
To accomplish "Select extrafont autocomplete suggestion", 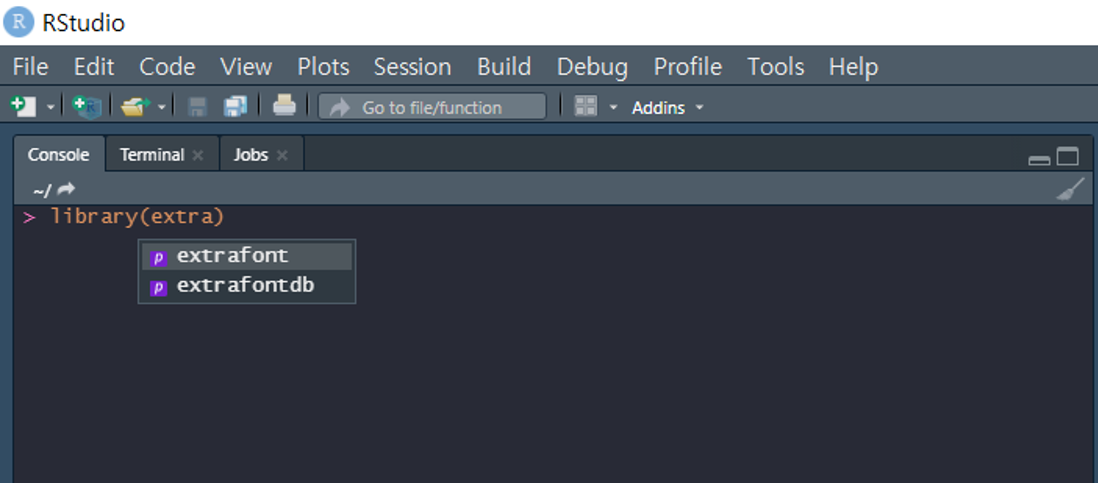I will point(246,256).
